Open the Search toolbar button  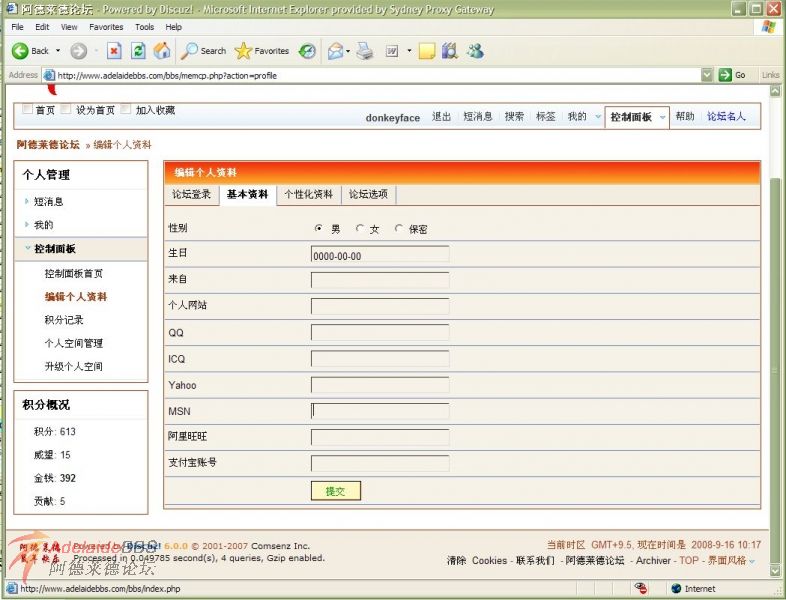click(204, 51)
